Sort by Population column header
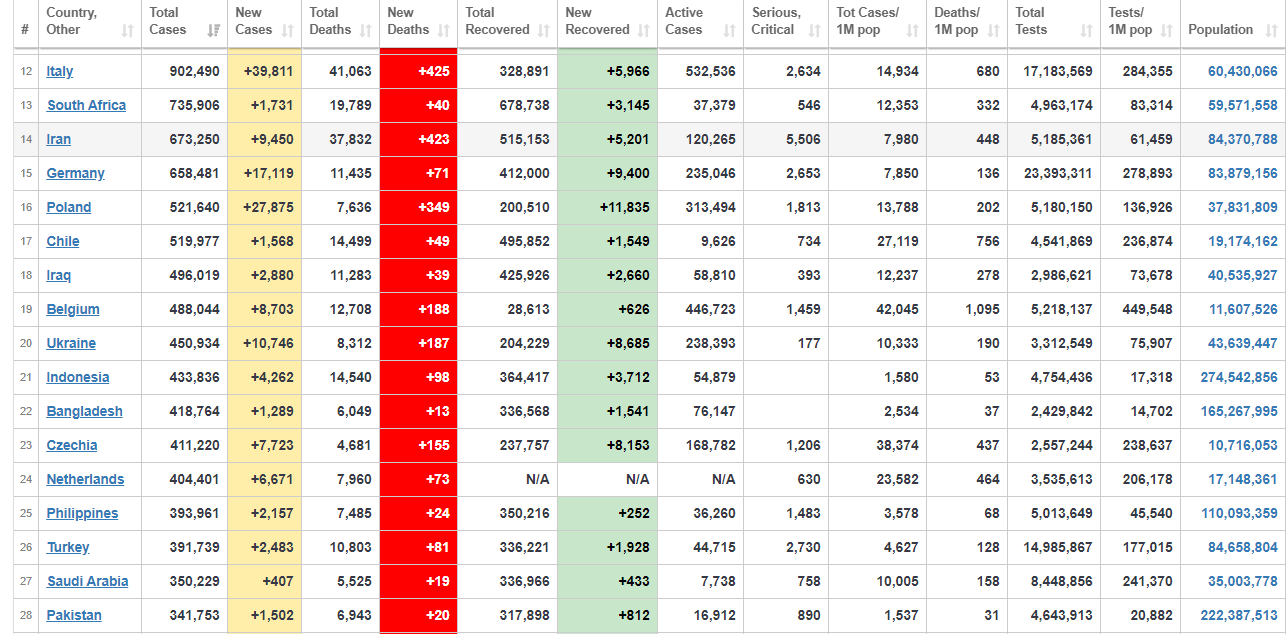 (x=1232, y=22)
